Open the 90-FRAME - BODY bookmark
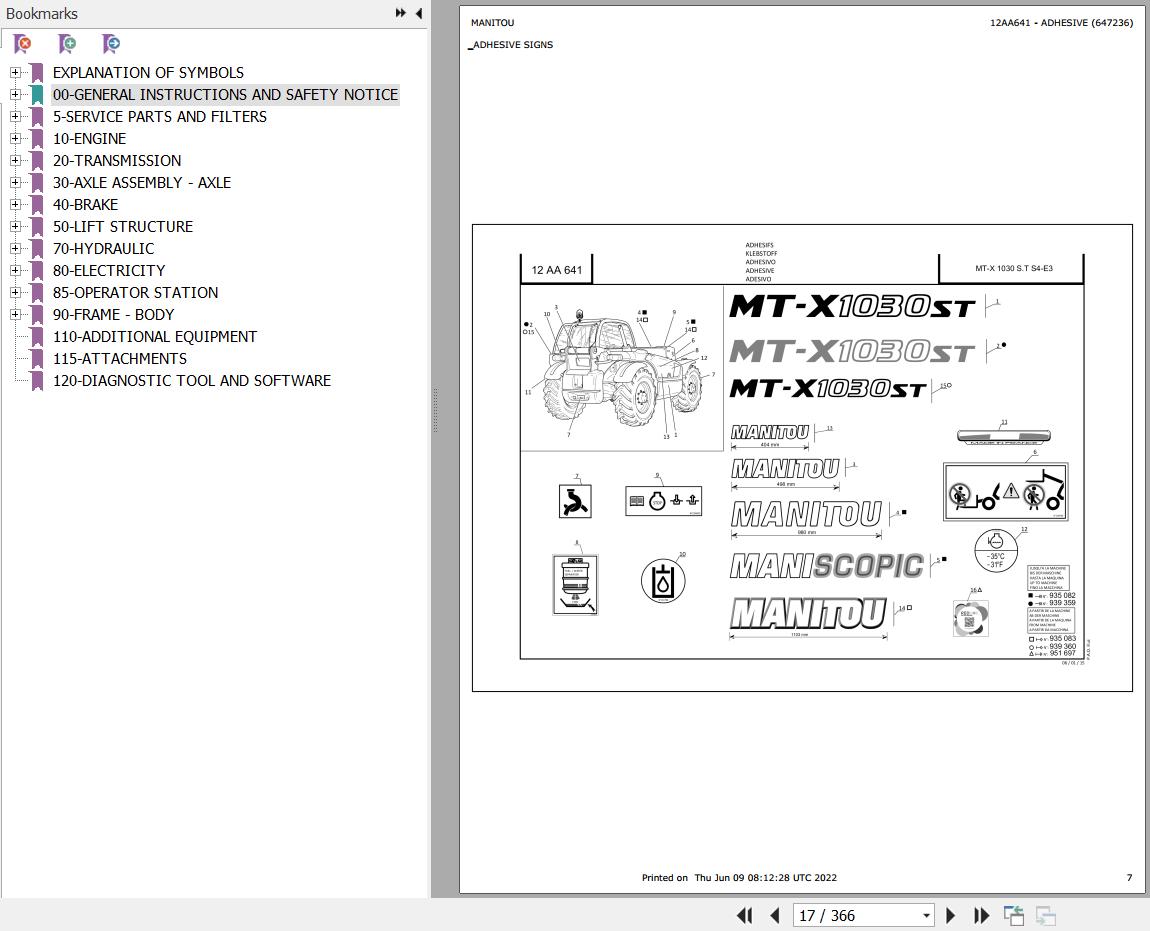The width and height of the screenshot is (1150, 931). (113, 315)
